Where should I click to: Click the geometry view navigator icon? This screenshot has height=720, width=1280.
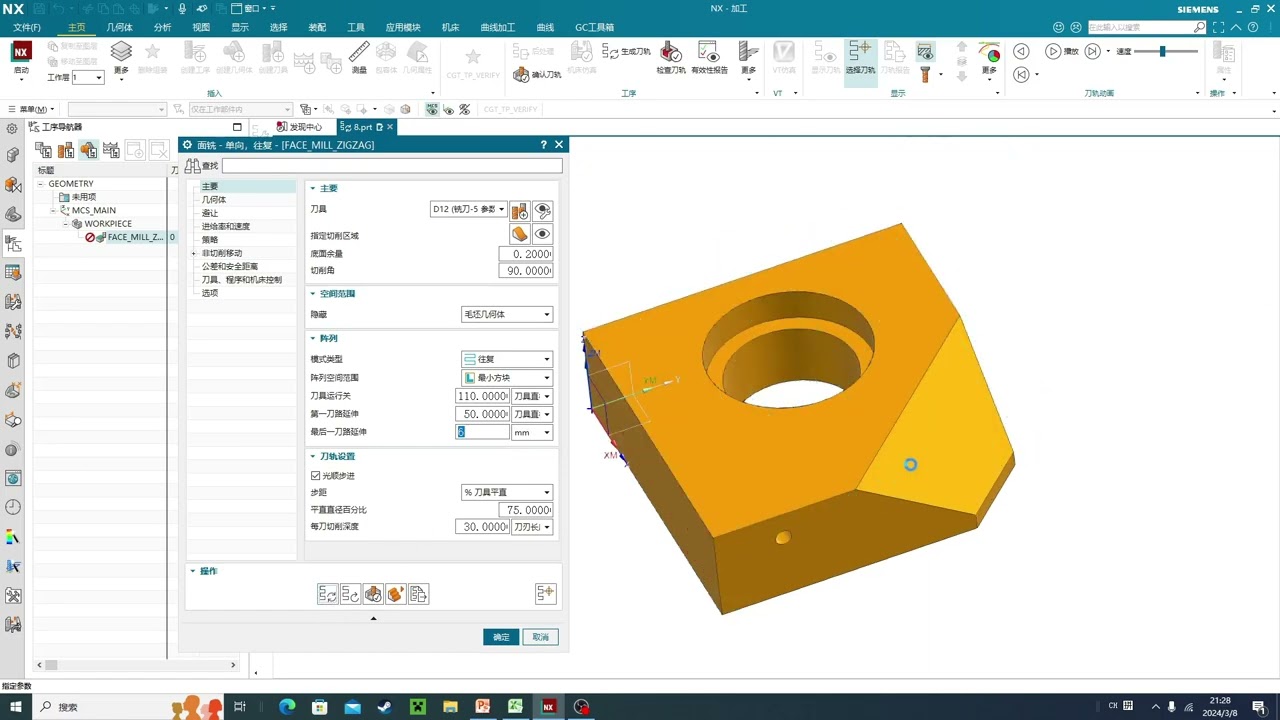click(89, 150)
